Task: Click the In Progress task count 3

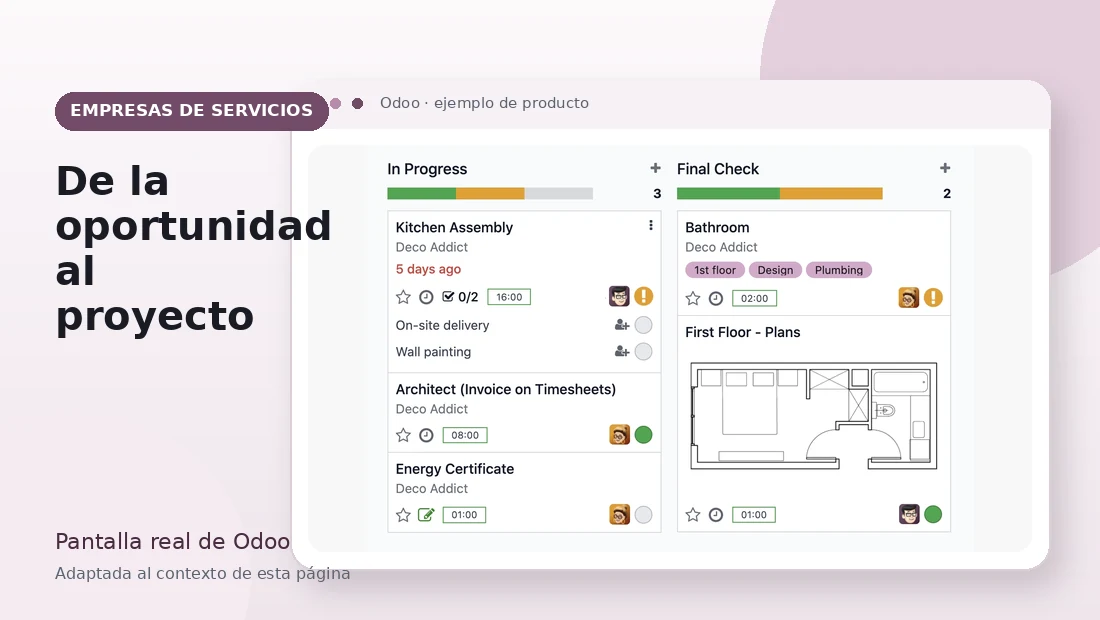Action: coord(657,194)
